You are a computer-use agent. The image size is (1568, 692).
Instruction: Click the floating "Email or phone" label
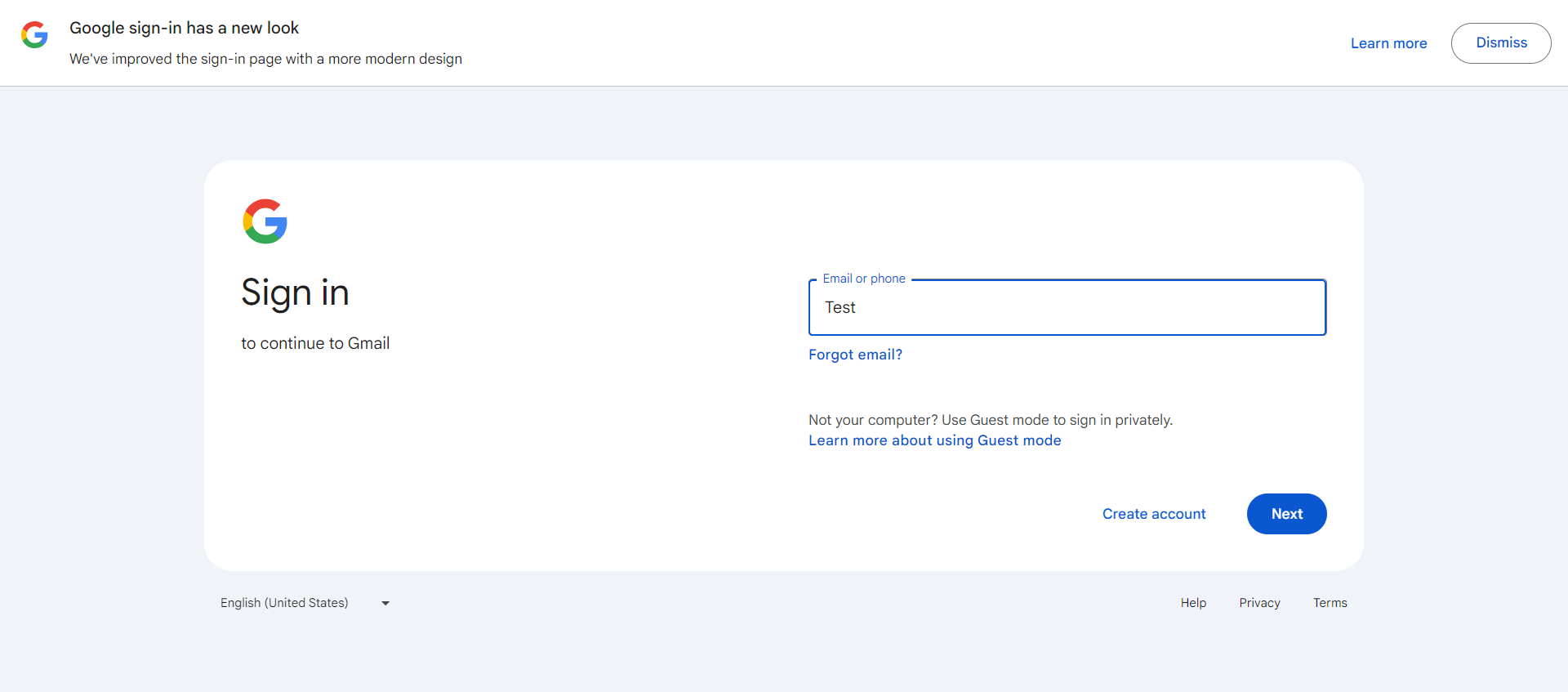(x=863, y=279)
